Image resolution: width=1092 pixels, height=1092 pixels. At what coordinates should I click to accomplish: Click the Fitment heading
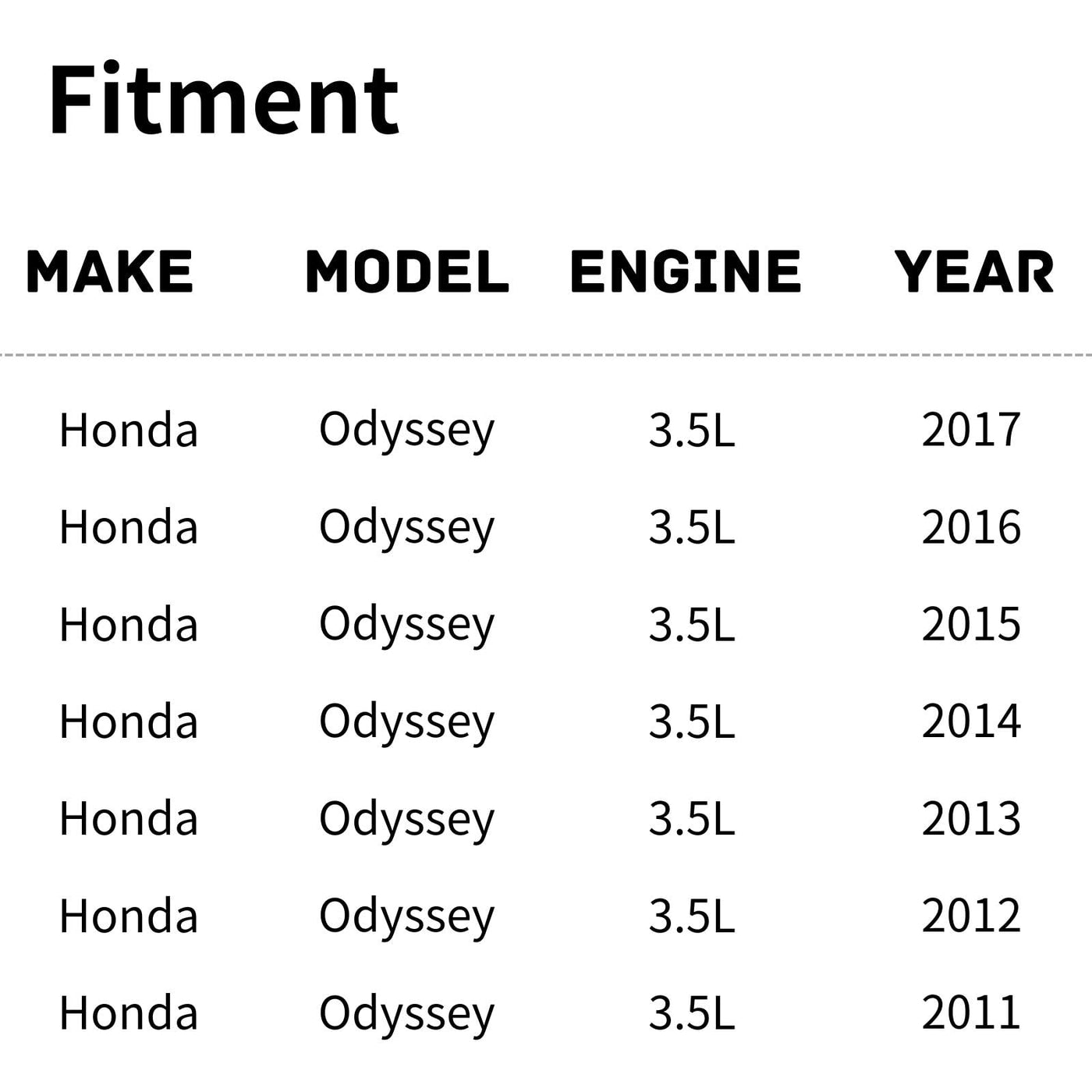pyautogui.click(x=224, y=100)
